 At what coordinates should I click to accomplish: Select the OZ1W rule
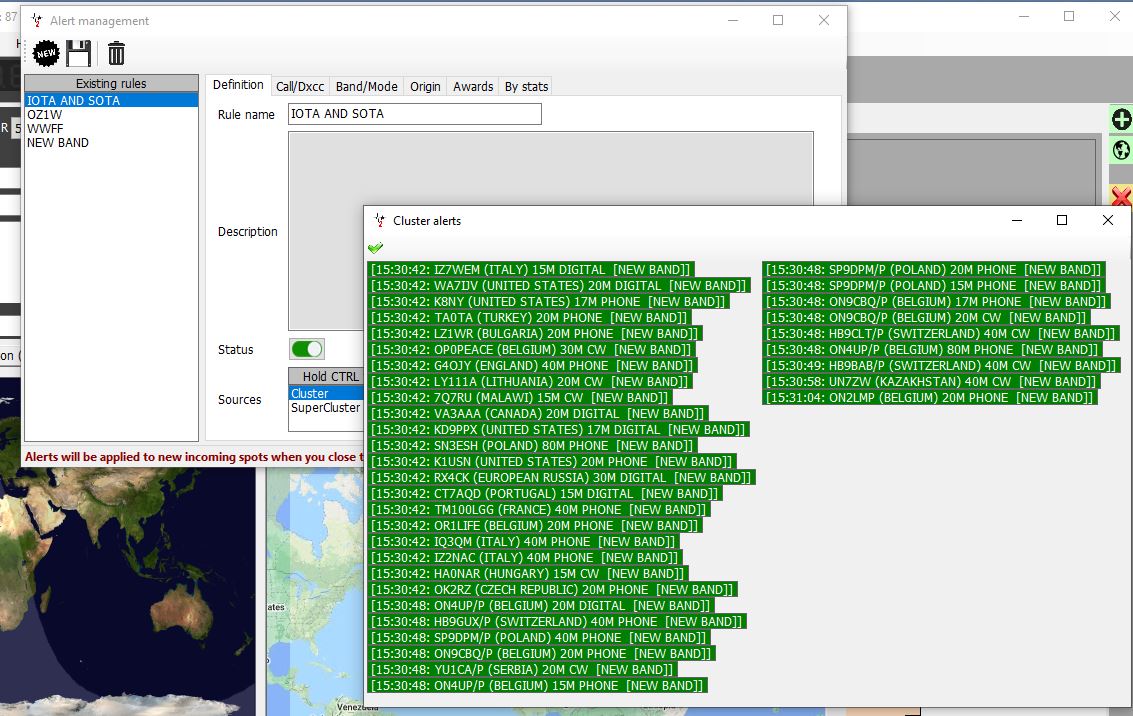click(111, 114)
